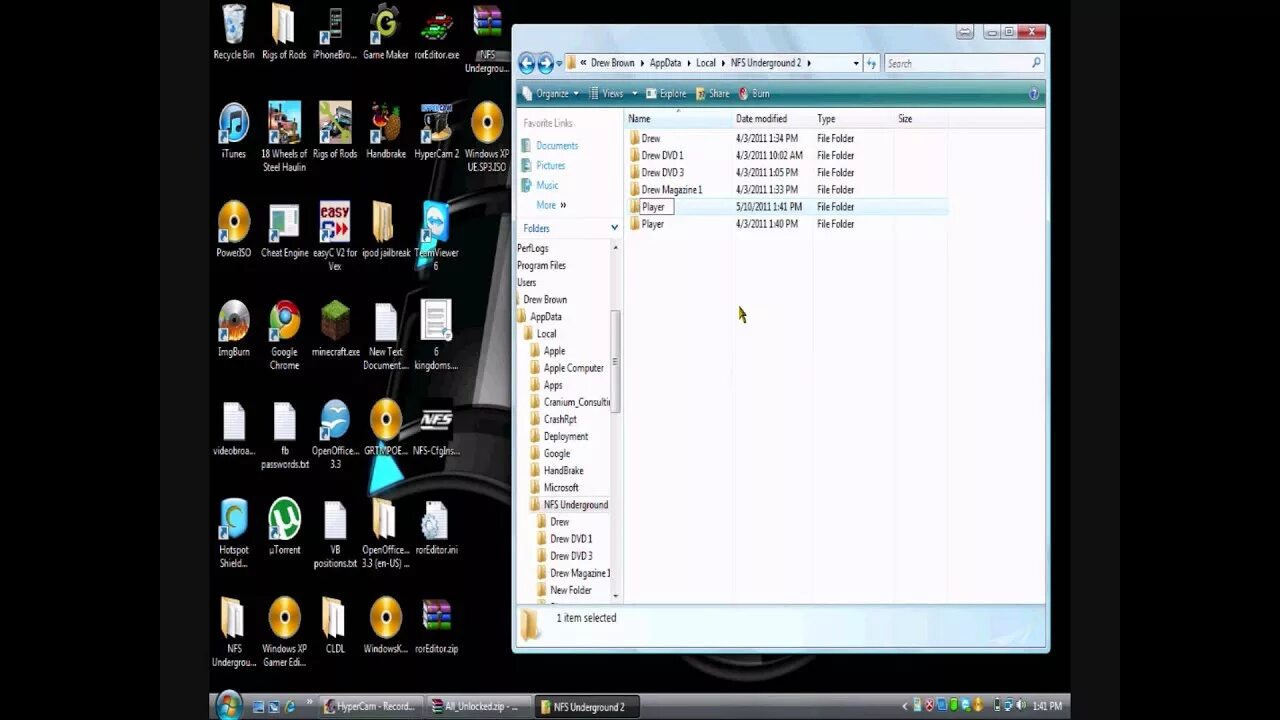Open the Recycle Bin desktop icon
The height and width of the screenshot is (720, 1280).
click(x=234, y=32)
